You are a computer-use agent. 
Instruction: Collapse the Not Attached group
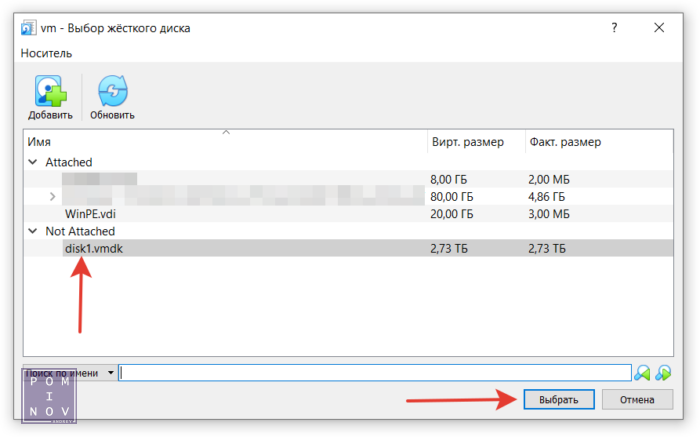point(33,231)
